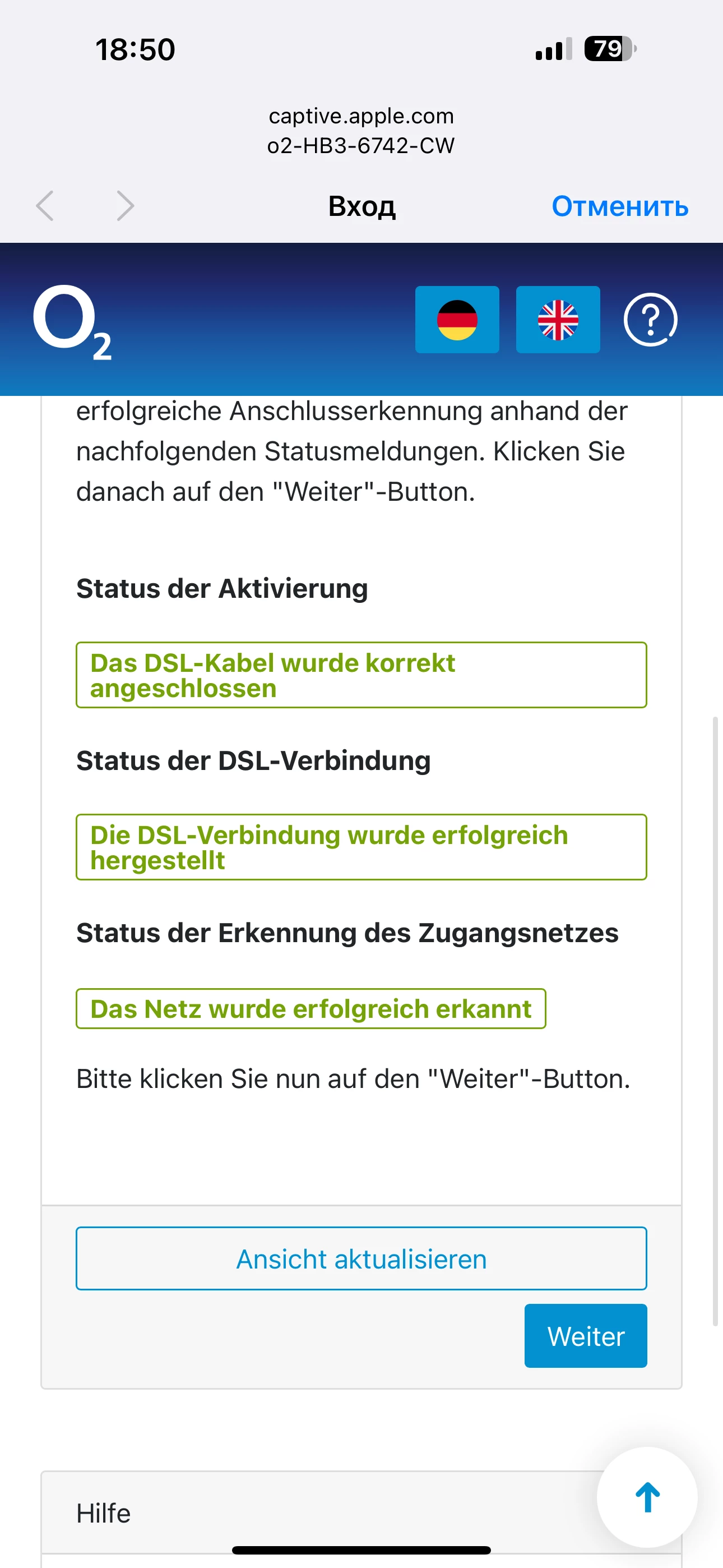Tap the captive.apple.com address text
This screenshot has height=1568, width=723.
pyautogui.click(x=361, y=116)
